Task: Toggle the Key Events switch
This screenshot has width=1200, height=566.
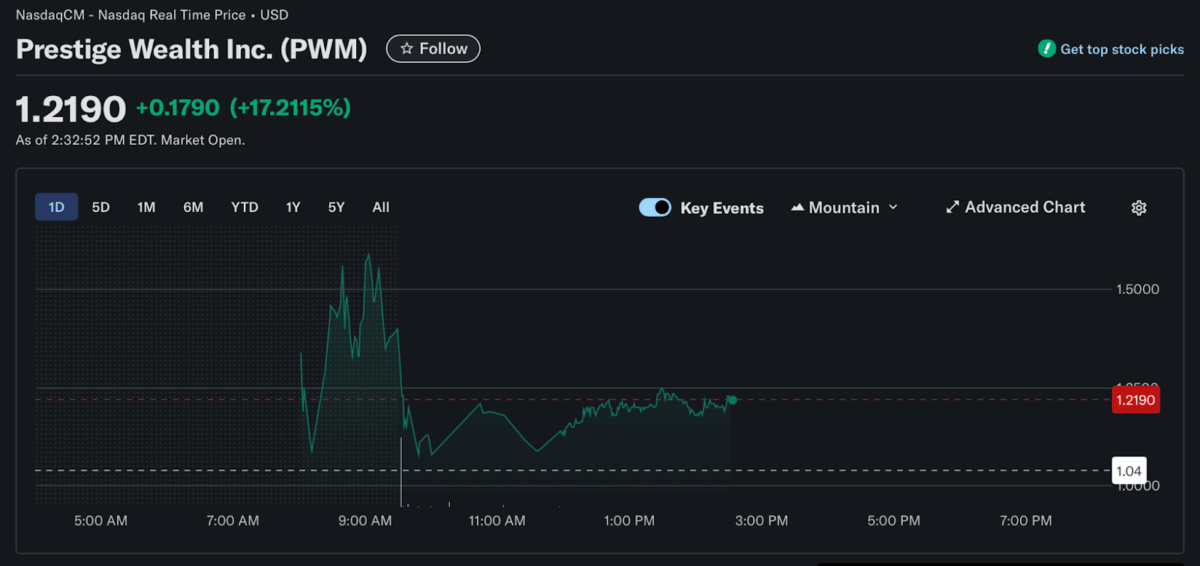Action: tap(655, 208)
